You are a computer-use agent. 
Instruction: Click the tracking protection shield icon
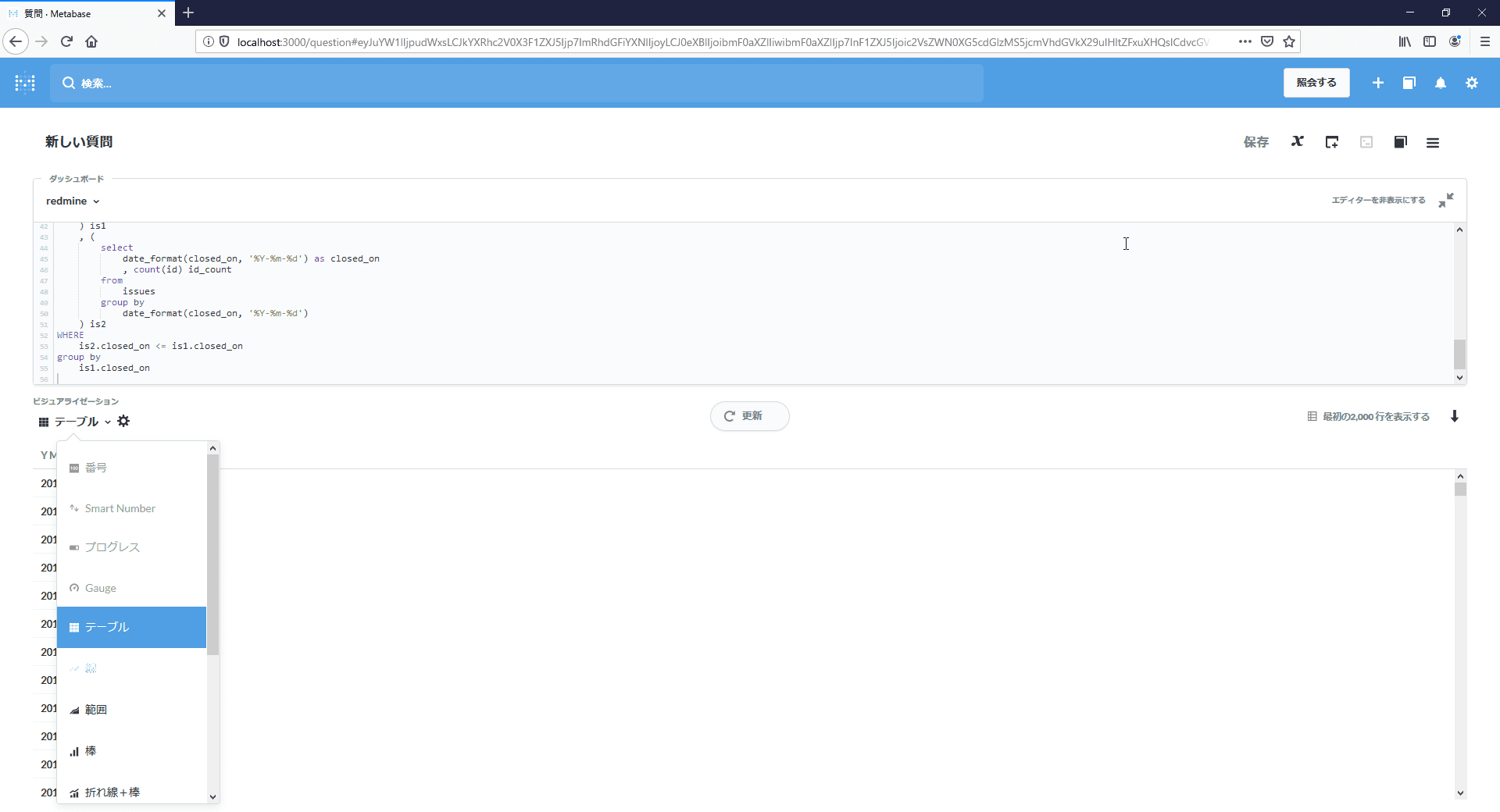[x=224, y=41]
